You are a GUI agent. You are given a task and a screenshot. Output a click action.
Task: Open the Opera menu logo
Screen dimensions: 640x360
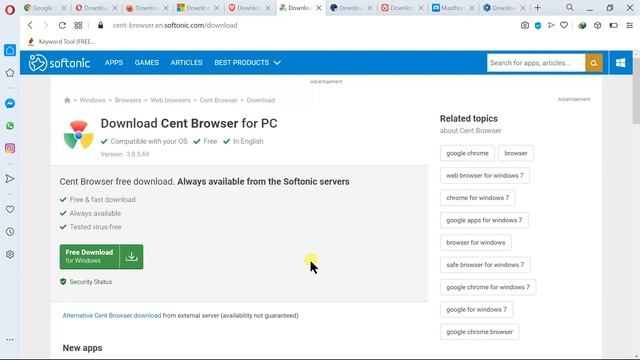(10, 9)
